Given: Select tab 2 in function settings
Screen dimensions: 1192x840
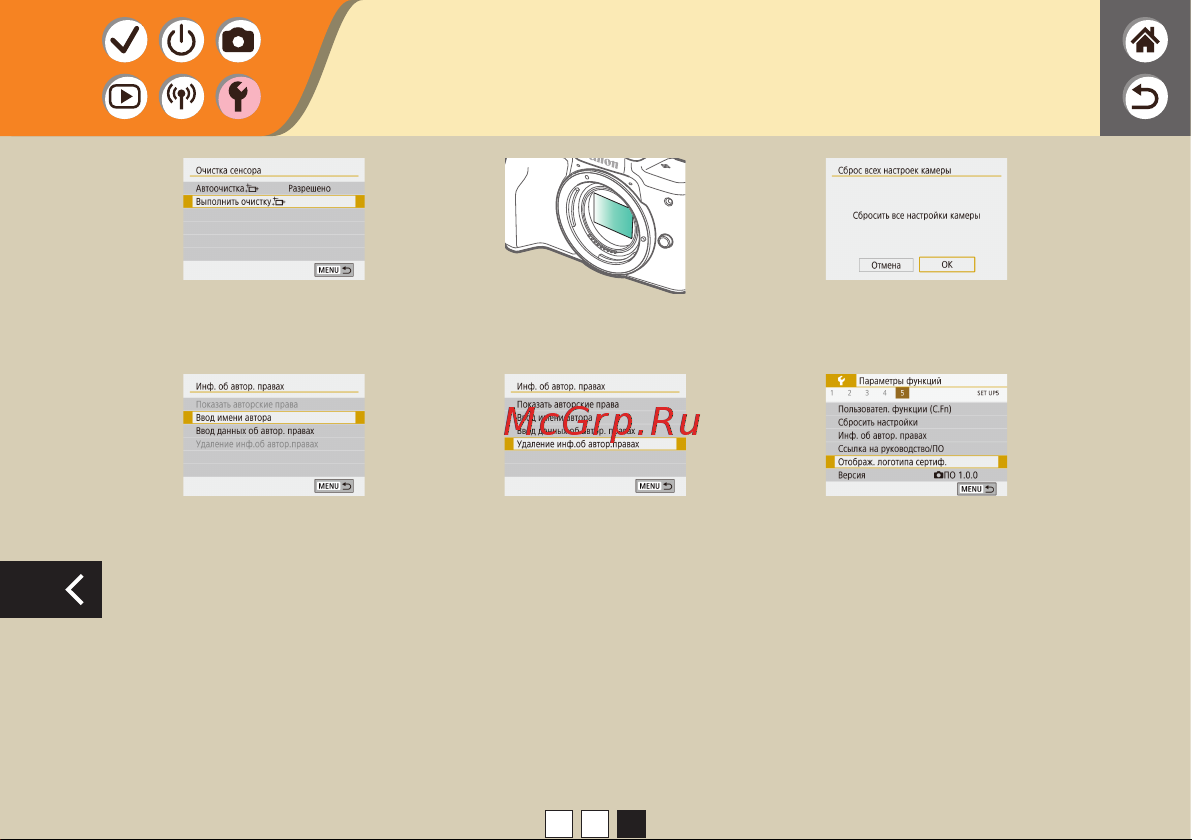Looking at the screenshot, I should [x=849, y=393].
